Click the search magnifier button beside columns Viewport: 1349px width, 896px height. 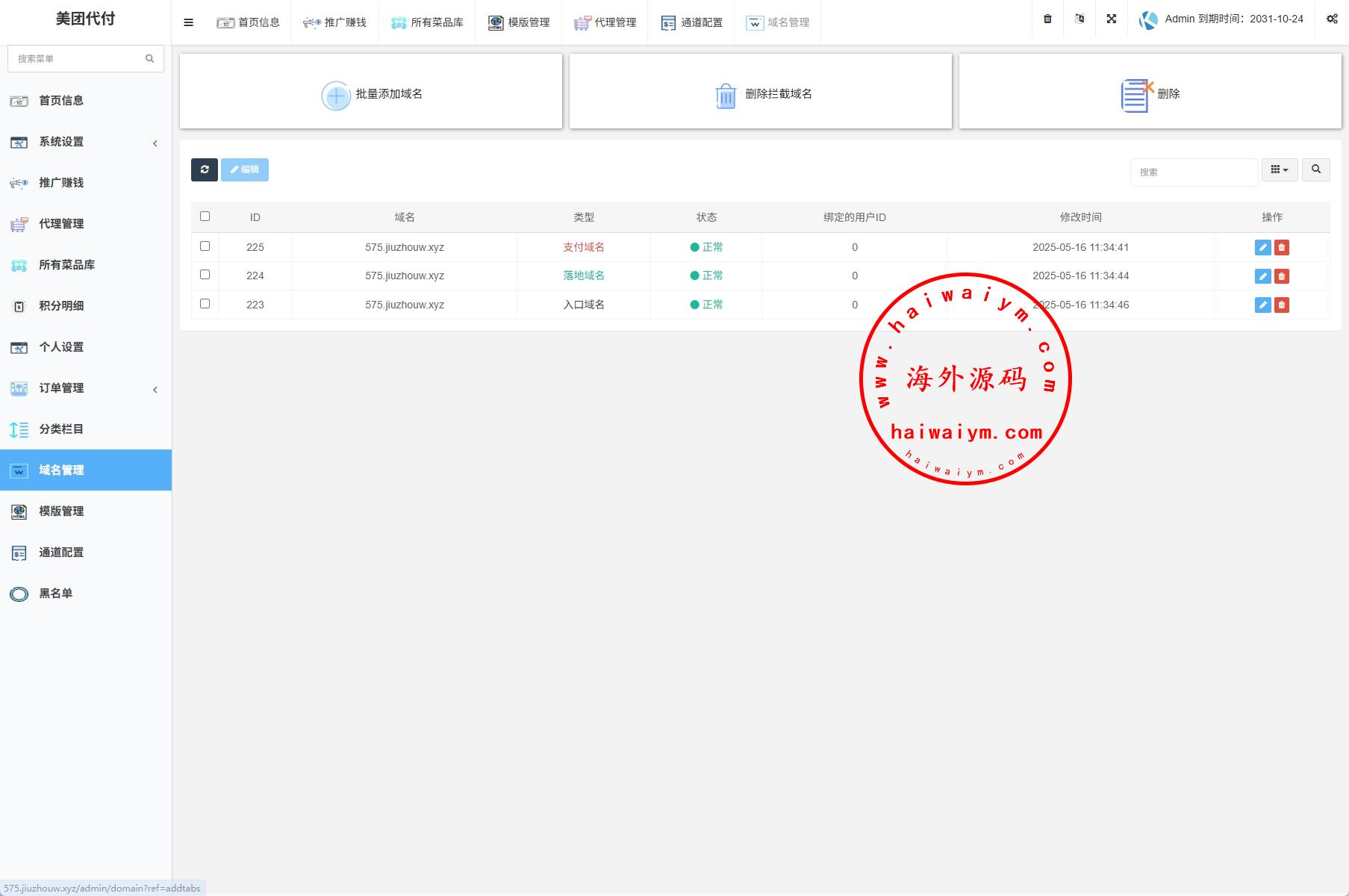[1315, 169]
